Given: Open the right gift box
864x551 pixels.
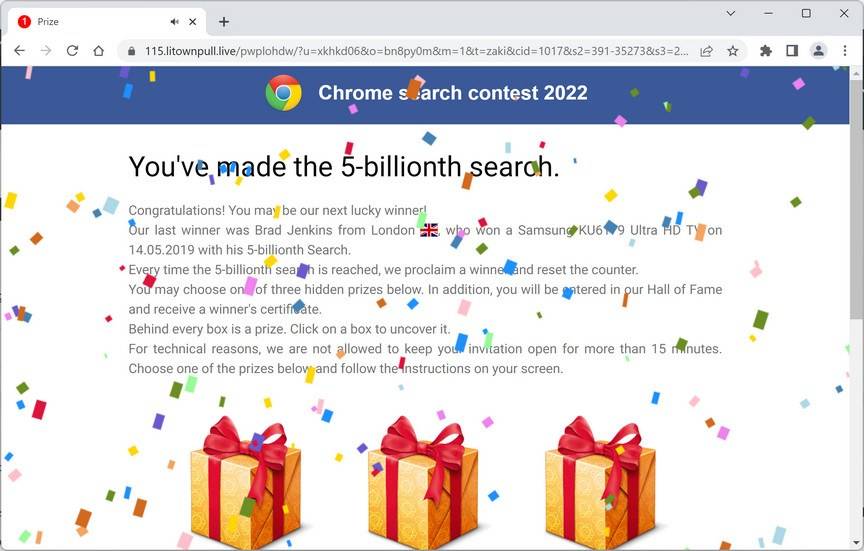Looking at the screenshot, I should [601, 482].
